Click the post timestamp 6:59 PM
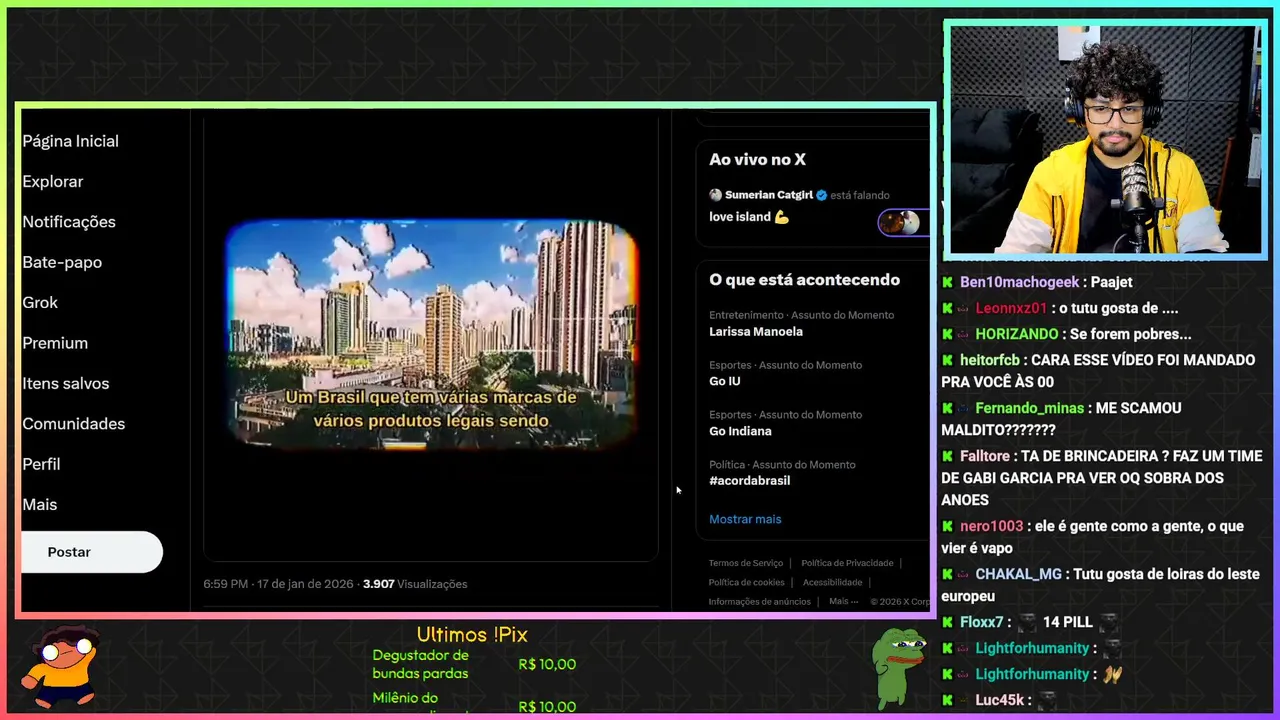Viewport: 1280px width, 720px height. coord(225,584)
